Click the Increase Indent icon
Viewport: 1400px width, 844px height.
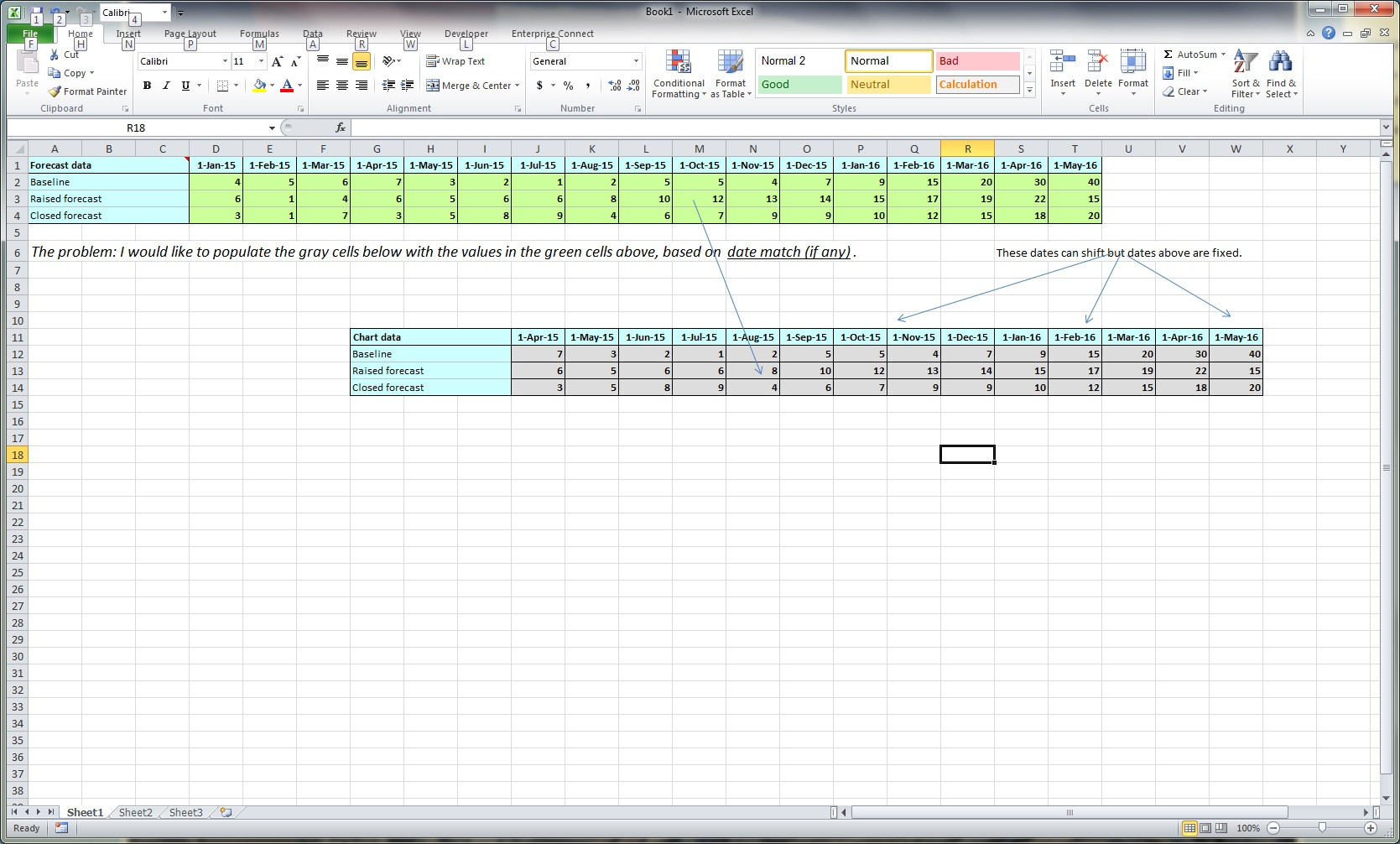[408, 85]
